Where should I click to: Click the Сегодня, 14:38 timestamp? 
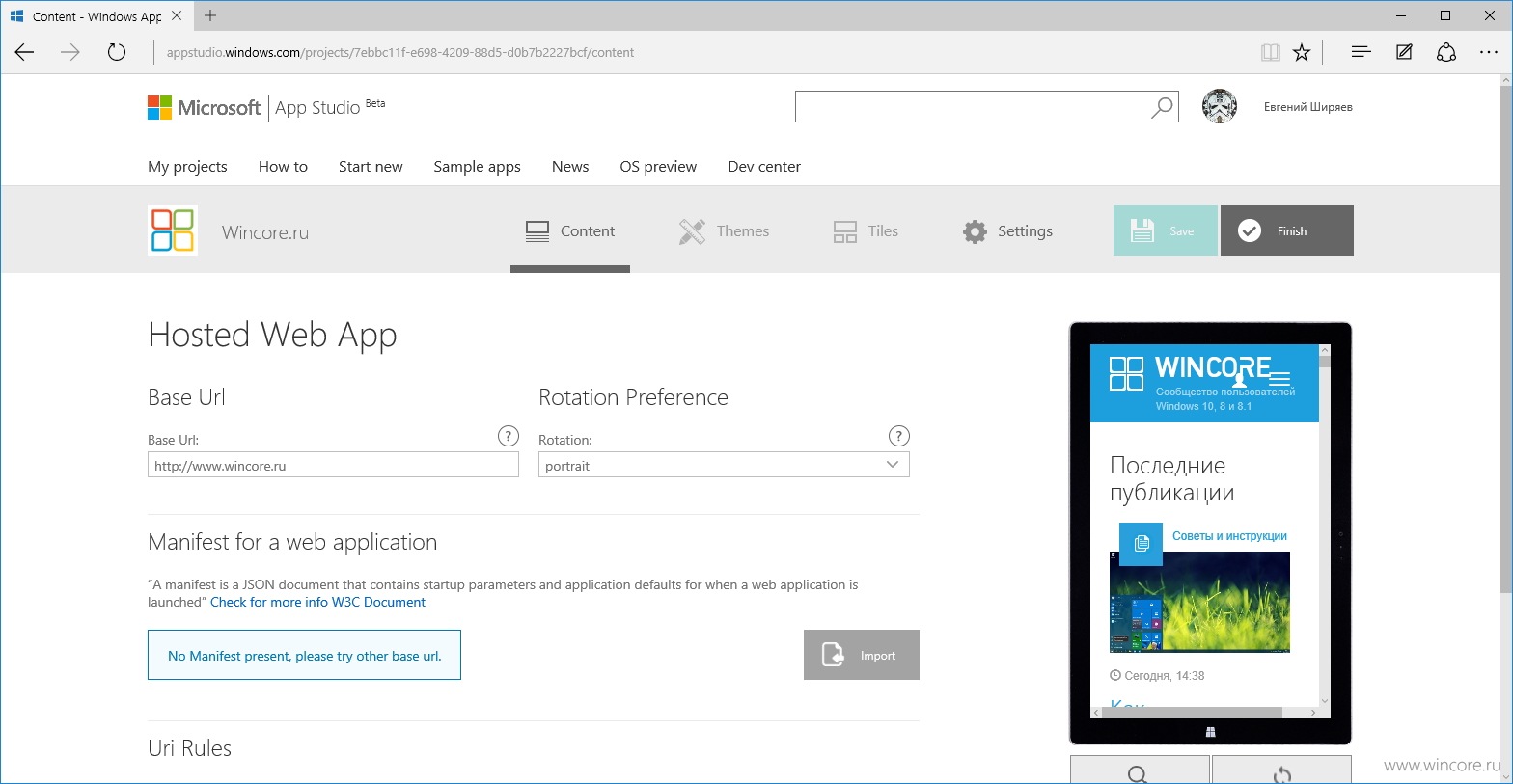point(1158,676)
